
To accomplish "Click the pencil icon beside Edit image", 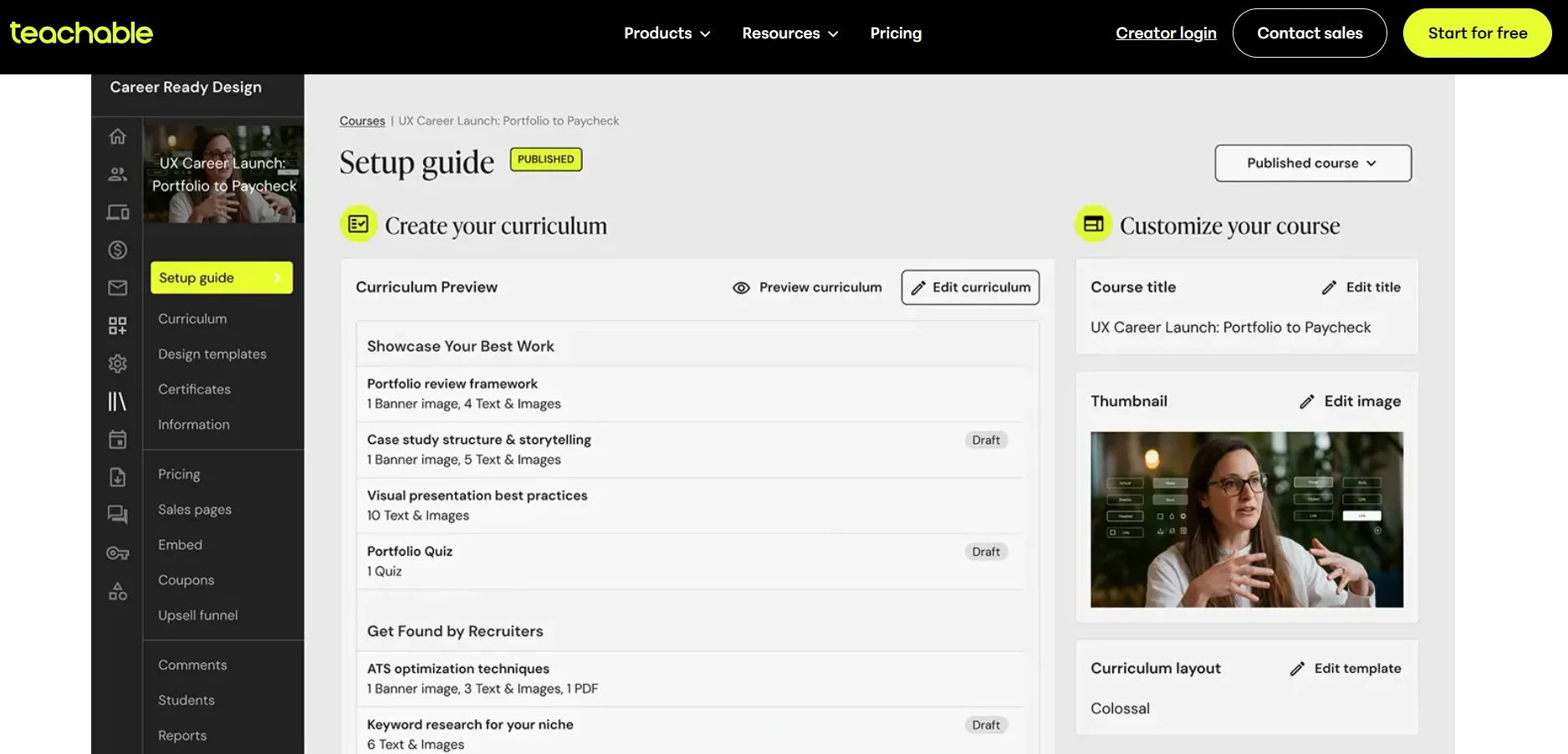I will click(1306, 402).
